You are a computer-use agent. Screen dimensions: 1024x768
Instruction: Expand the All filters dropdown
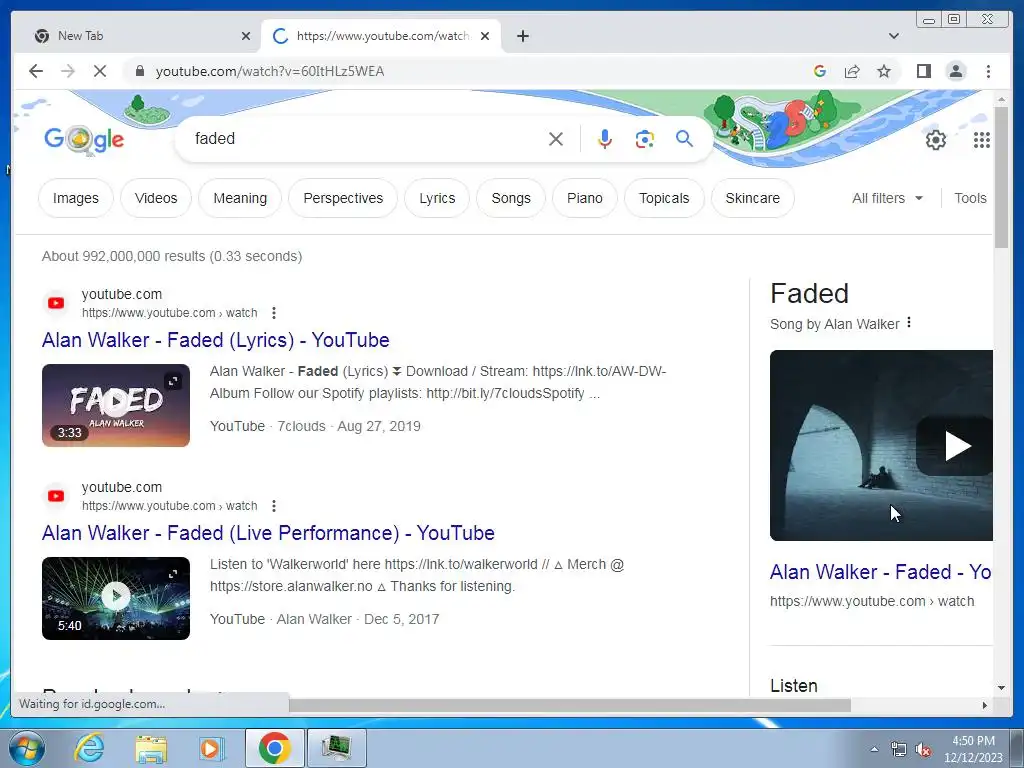887,198
